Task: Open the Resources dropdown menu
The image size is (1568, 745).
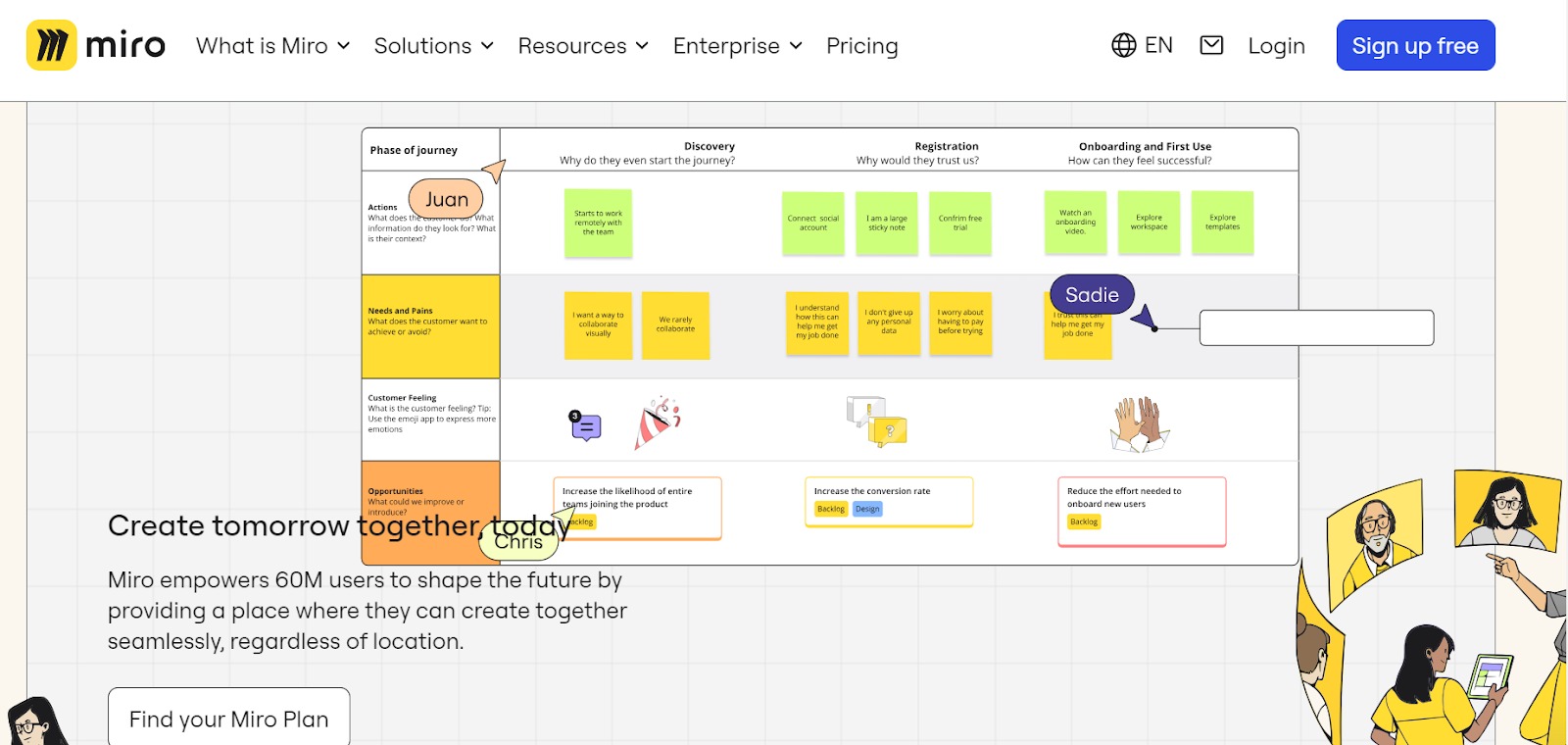Action: pos(583,46)
